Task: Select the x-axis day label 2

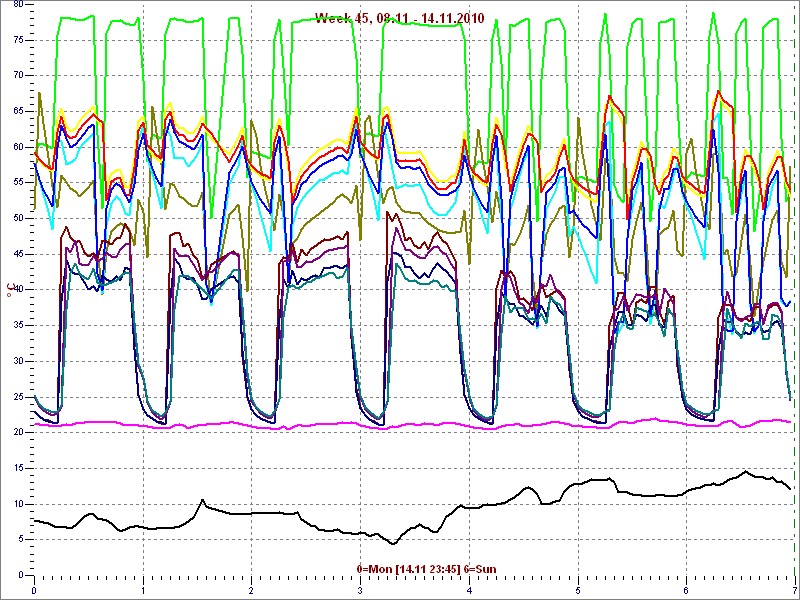Action: click(252, 591)
